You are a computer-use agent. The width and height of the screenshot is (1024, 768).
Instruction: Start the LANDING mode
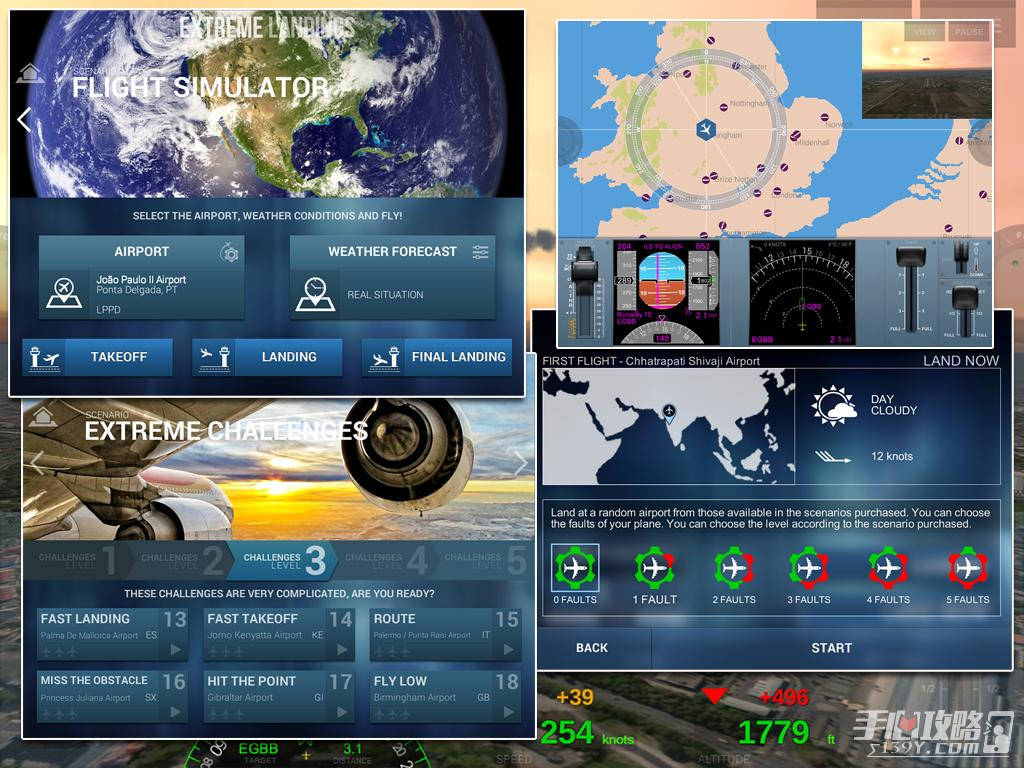point(267,357)
